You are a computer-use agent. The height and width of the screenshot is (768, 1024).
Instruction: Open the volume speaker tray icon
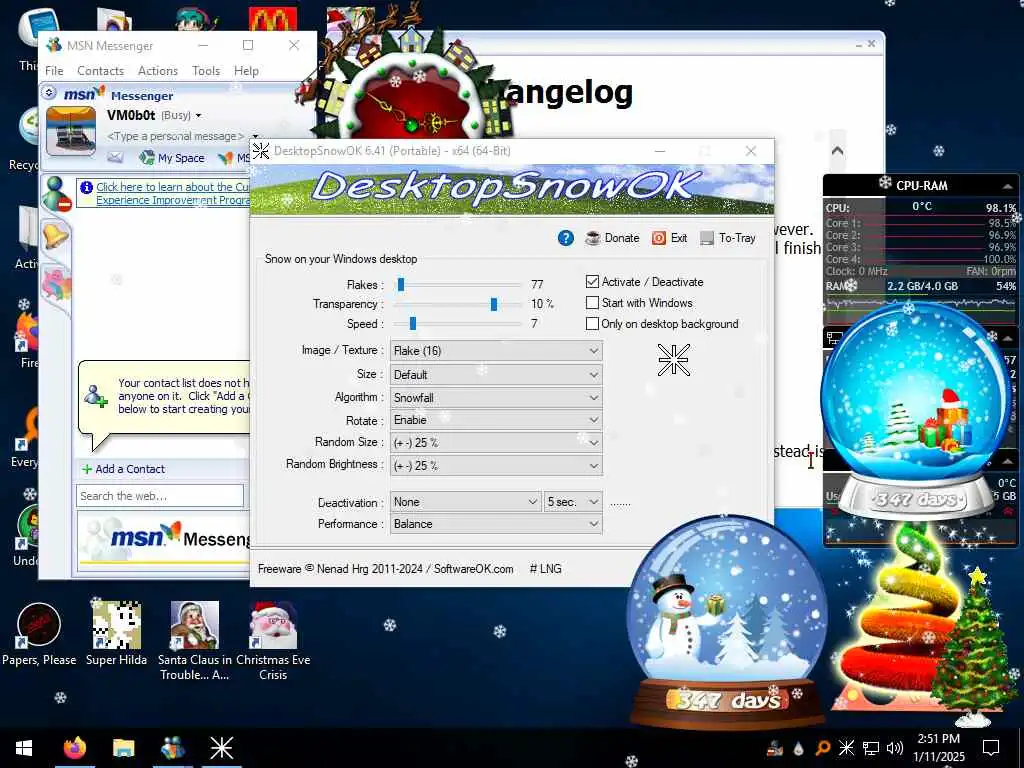pyautogui.click(x=895, y=748)
